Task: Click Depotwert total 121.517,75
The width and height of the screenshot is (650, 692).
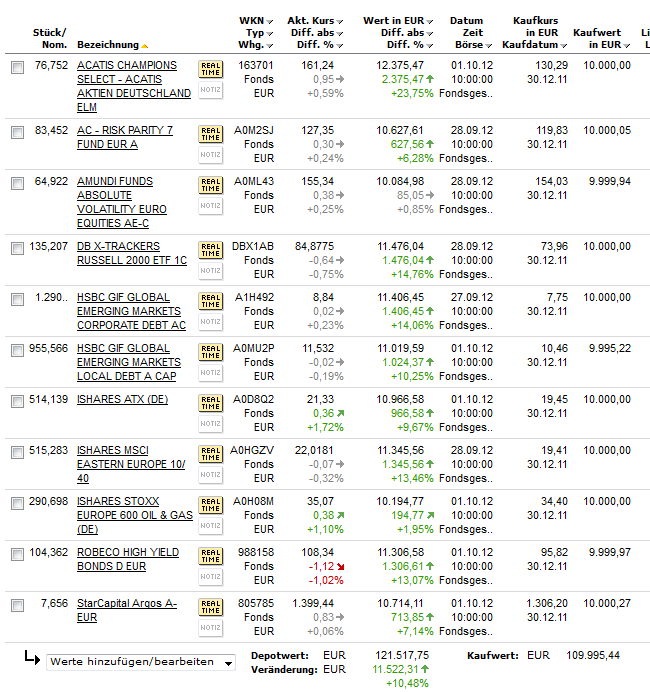Action: [x=402, y=655]
